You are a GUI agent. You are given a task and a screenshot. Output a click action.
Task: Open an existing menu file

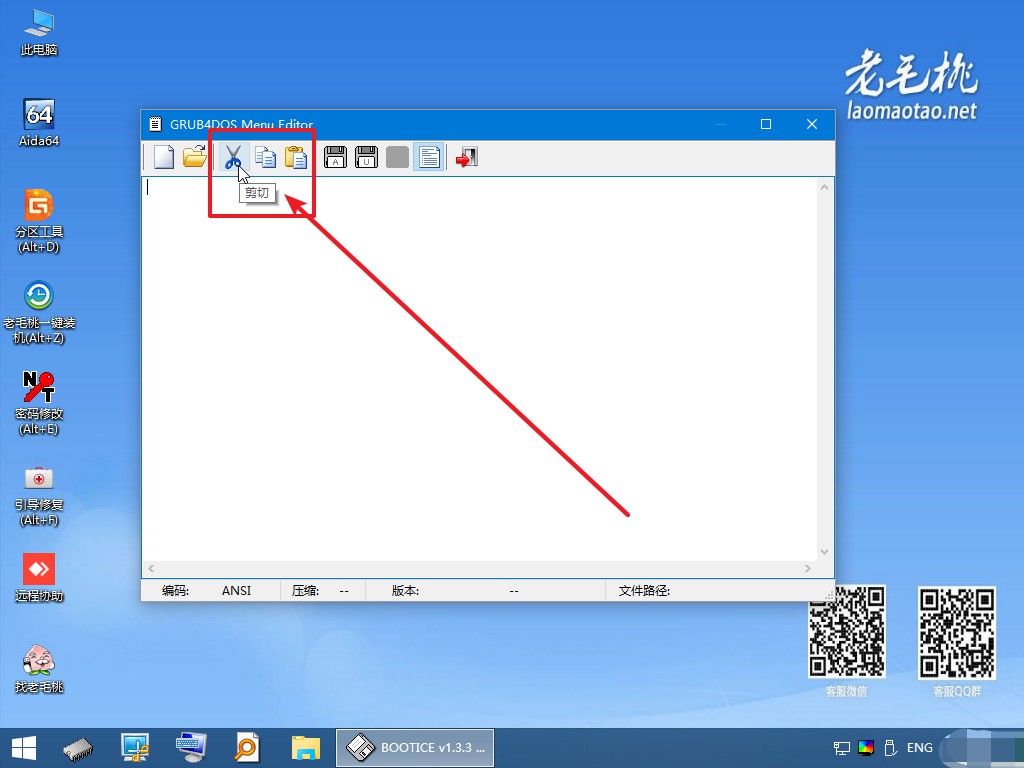pyautogui.click(x=195, y=157)
